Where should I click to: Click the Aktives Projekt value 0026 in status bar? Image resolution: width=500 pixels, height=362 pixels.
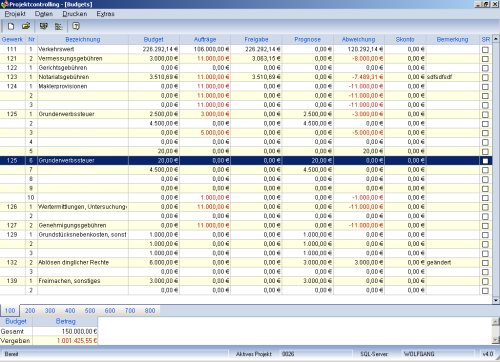tap(288, 354)
